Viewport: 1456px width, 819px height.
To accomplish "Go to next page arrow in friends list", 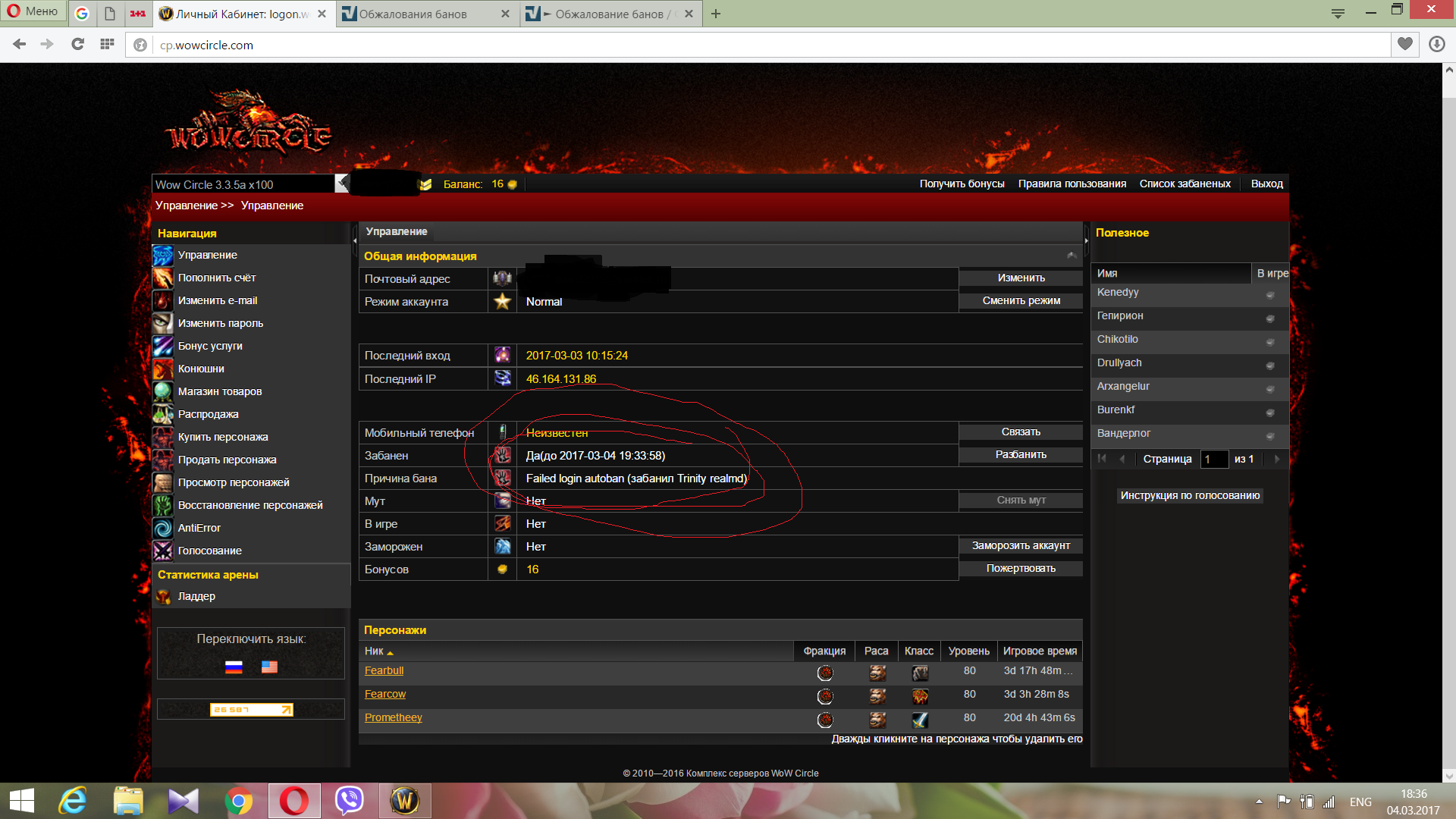I will (x=1277, y=459).
